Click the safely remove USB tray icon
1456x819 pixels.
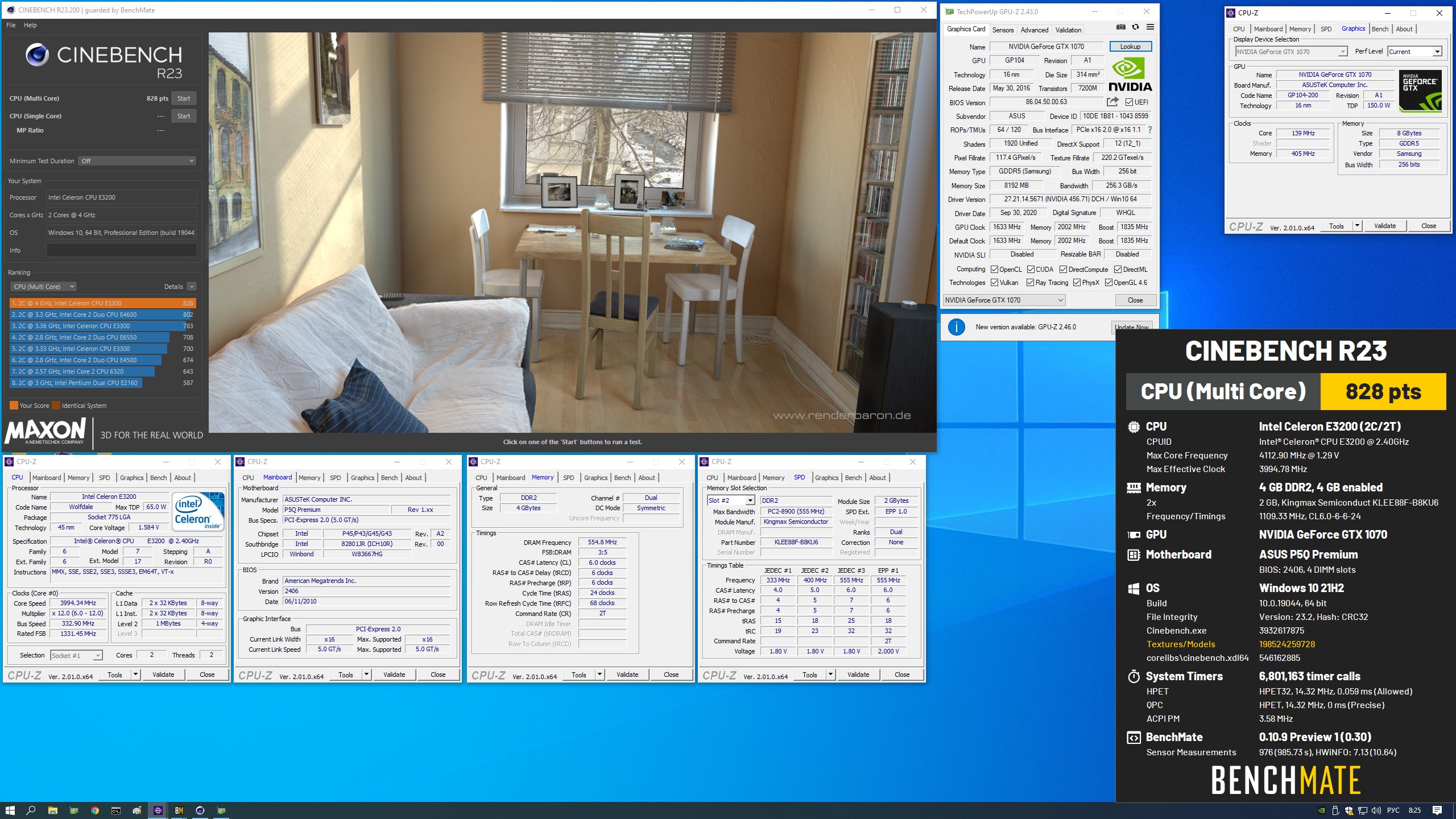point(1335,810)
